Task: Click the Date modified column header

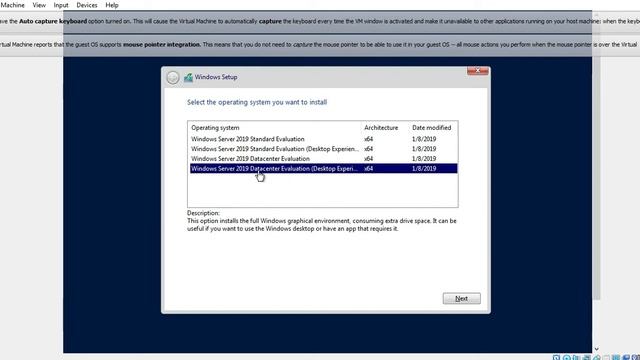Action: point(431,128)
